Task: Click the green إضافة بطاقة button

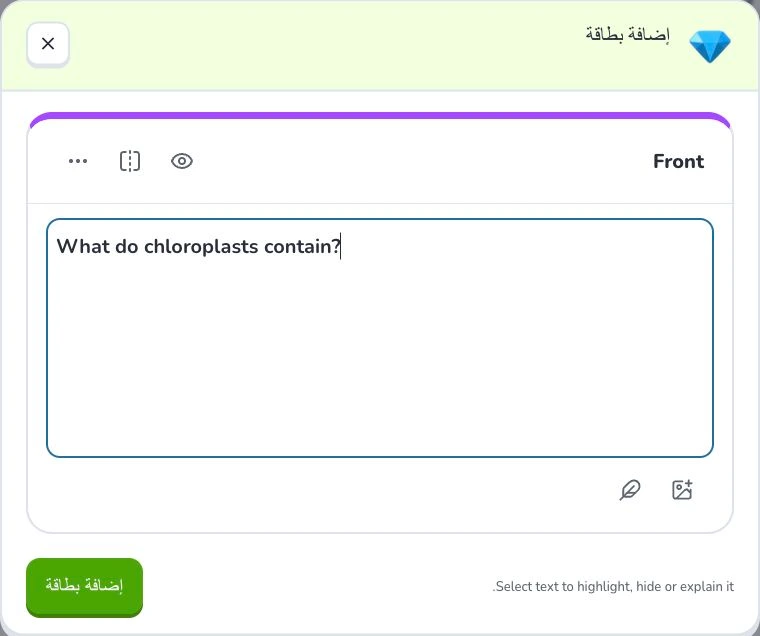Action: (84, 587)
